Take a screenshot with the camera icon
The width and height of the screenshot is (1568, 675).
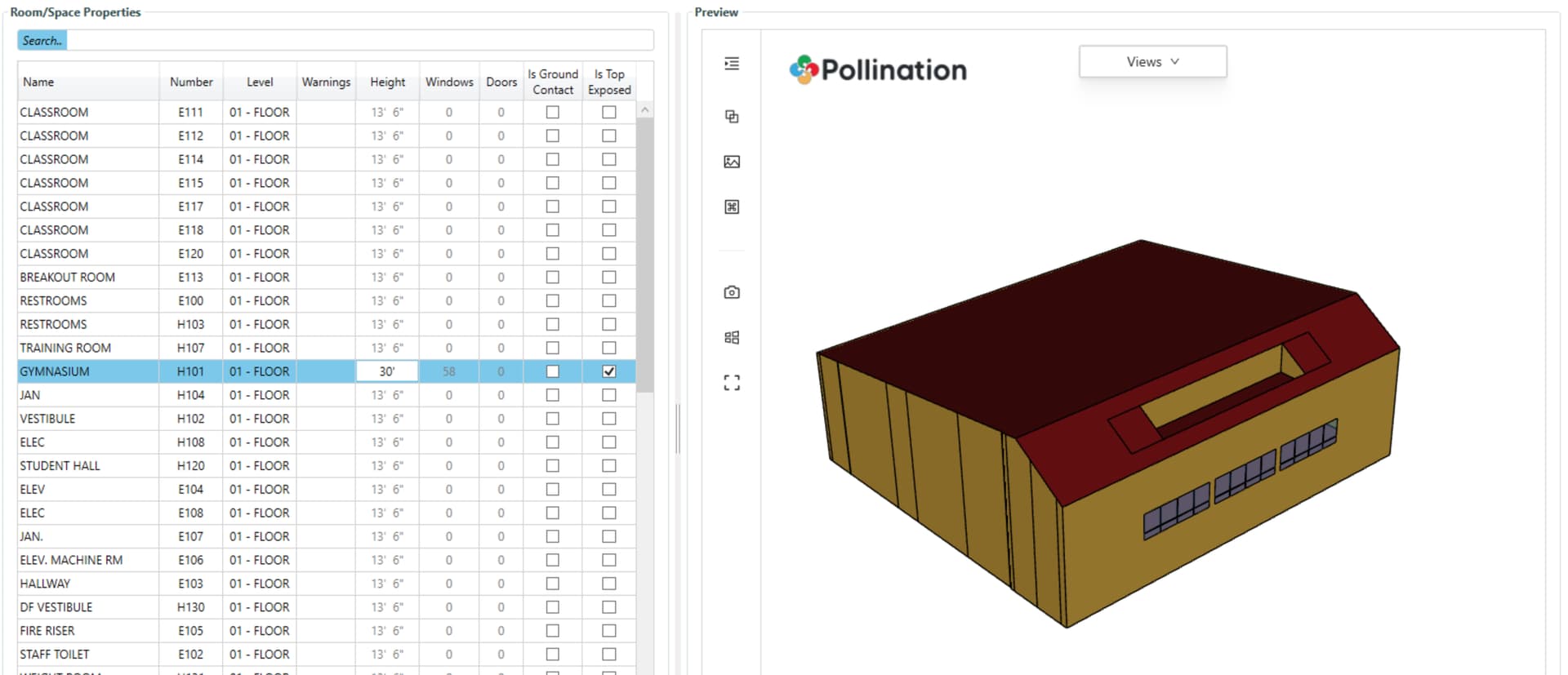click(732, 292)
